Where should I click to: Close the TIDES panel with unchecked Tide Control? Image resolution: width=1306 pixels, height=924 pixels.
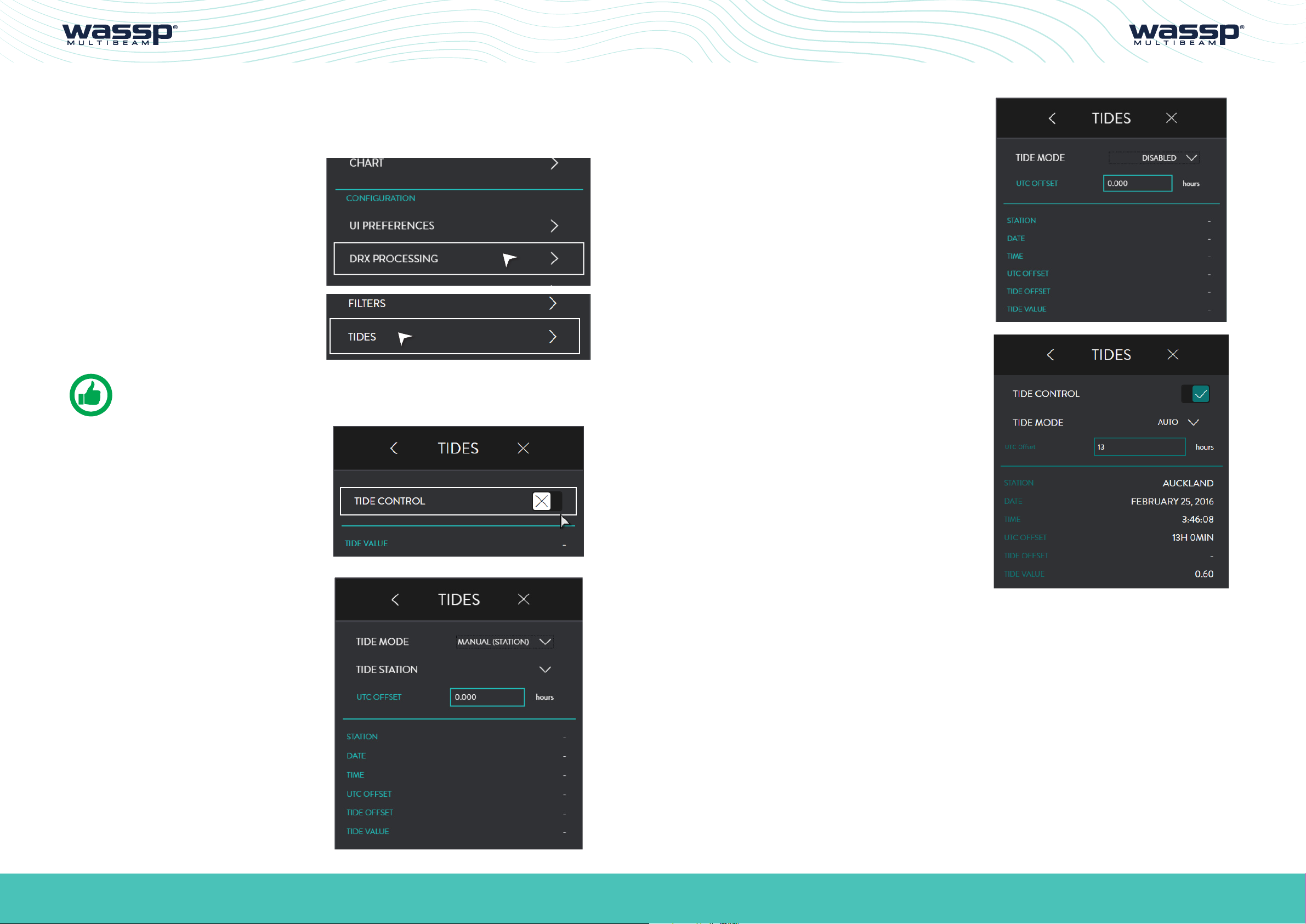[x=523, y=449]
